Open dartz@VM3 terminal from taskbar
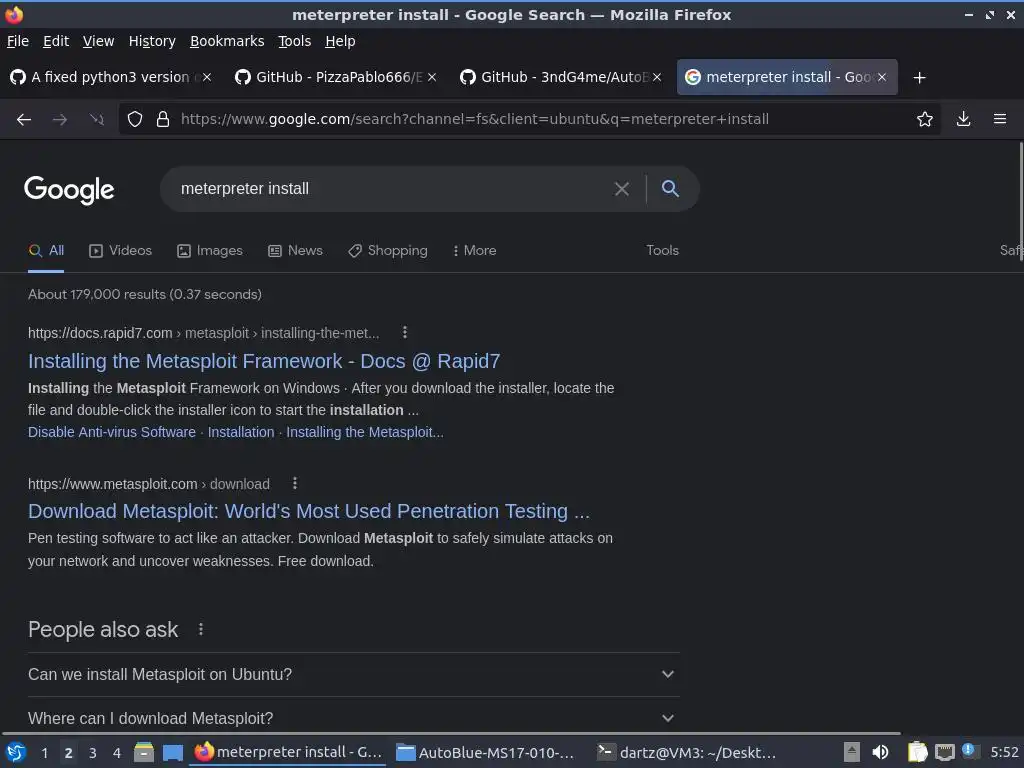The height and width of the screenshot is (768, 1024). point(688,753)
